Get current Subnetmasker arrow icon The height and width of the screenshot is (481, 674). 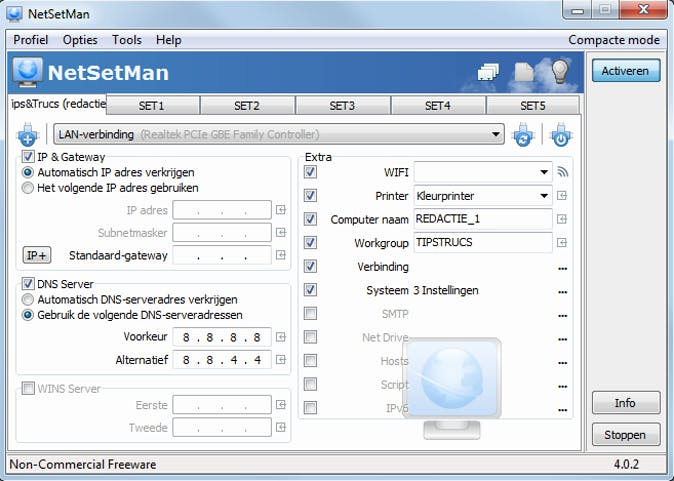[x=281, y=233]
